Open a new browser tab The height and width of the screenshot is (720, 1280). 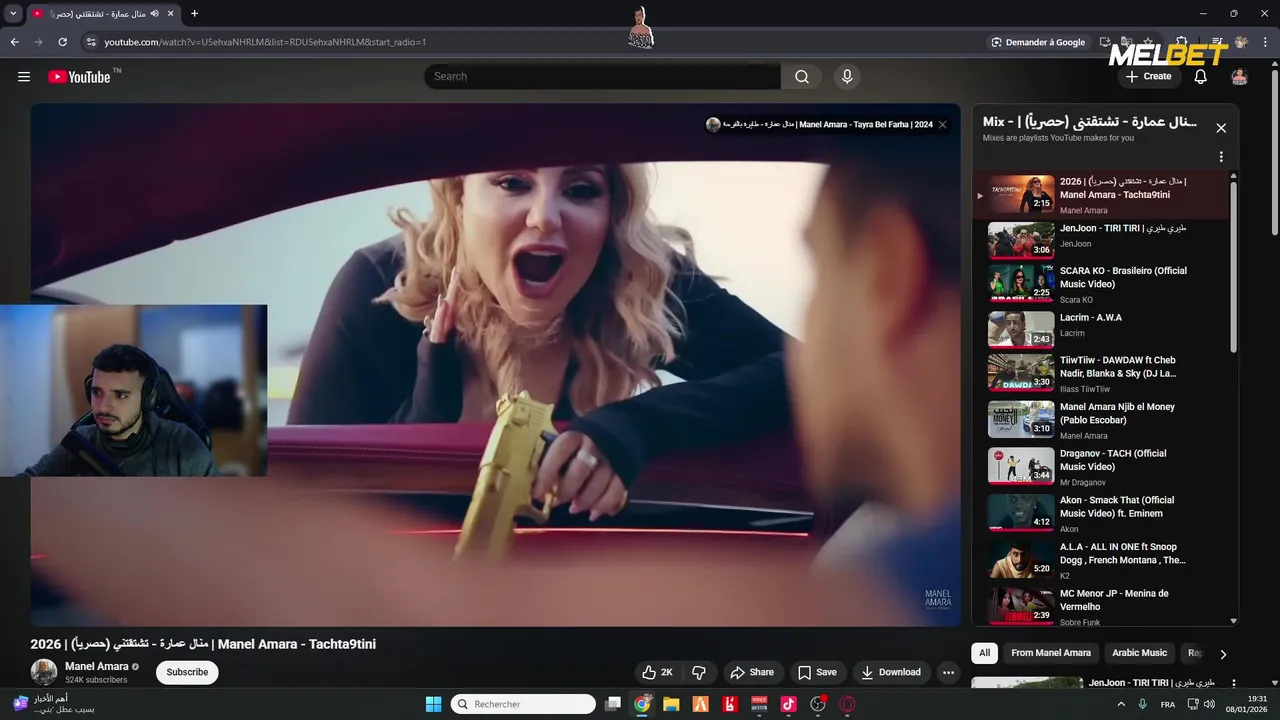(194, 14)
